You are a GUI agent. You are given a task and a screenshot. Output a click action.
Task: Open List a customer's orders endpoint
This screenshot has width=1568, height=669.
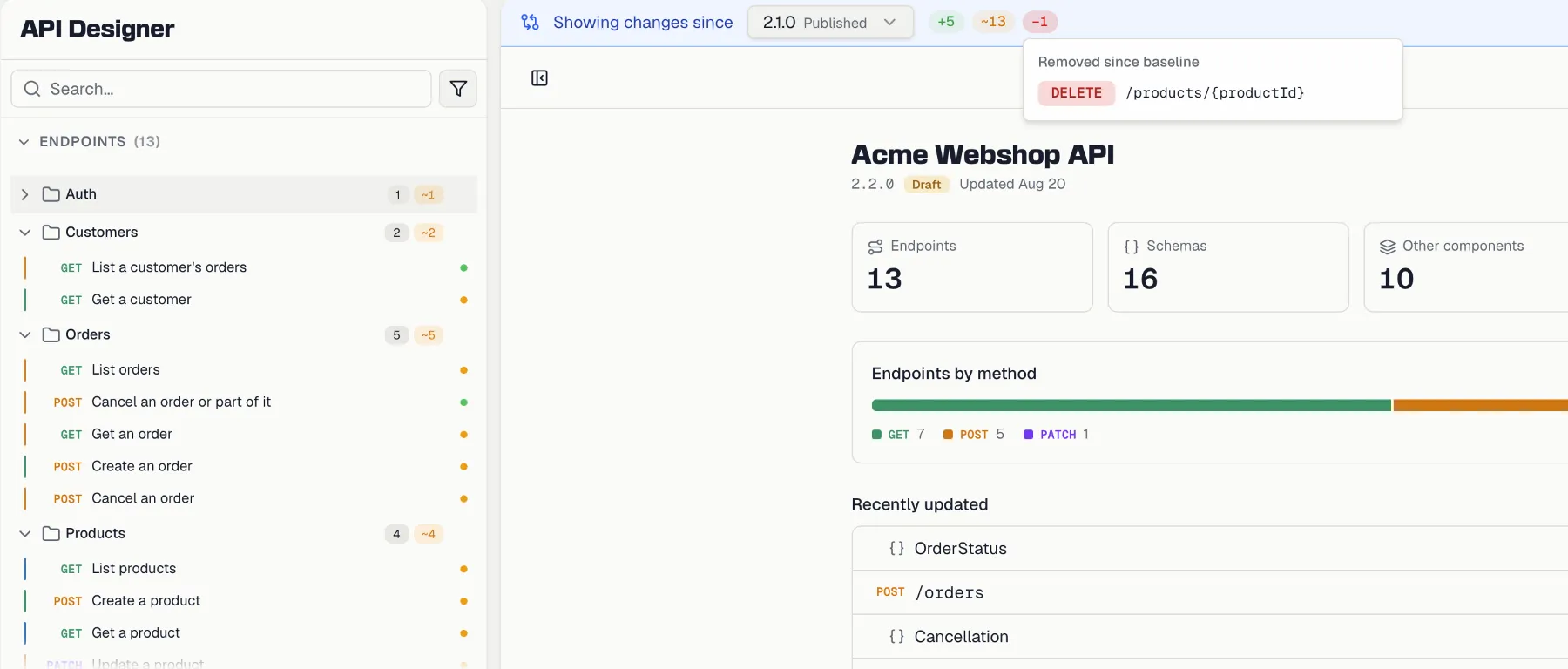point(246,267)
